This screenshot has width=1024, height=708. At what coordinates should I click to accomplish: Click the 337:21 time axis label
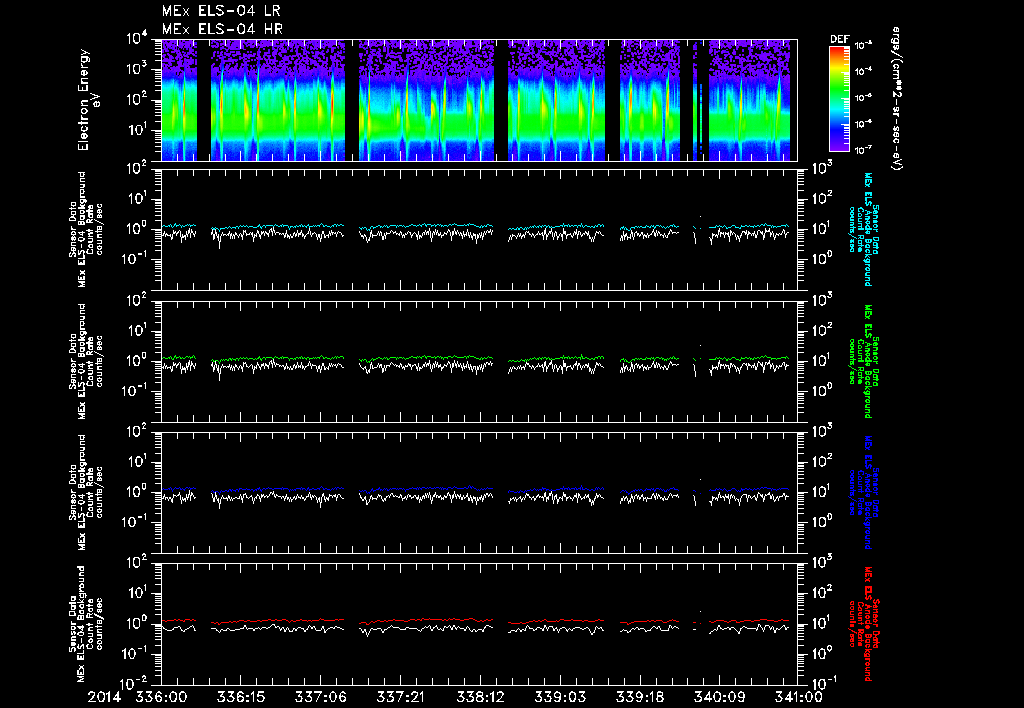[400, 697]
